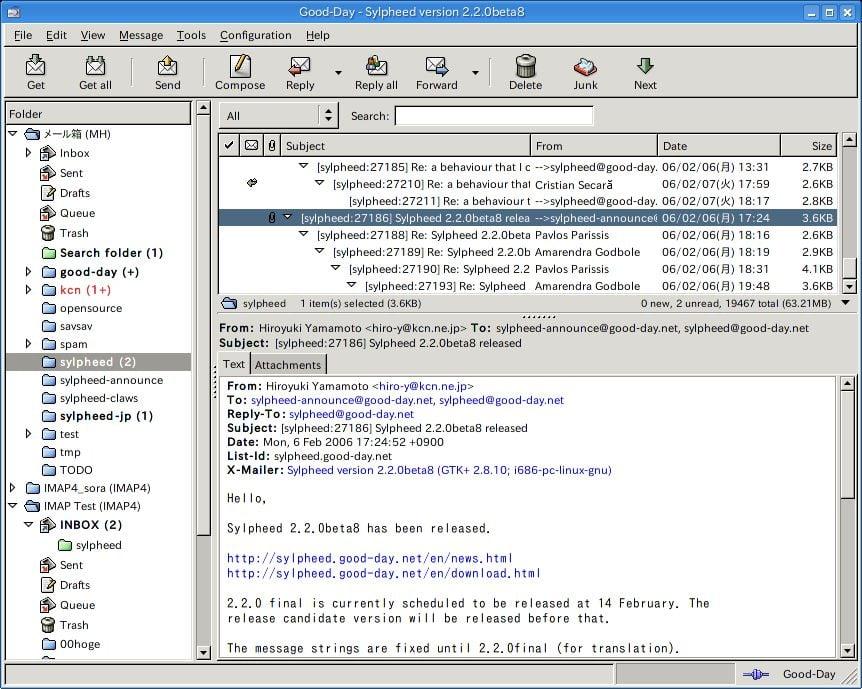
Task: Open the Help menu
Action: tap(318, 35)
